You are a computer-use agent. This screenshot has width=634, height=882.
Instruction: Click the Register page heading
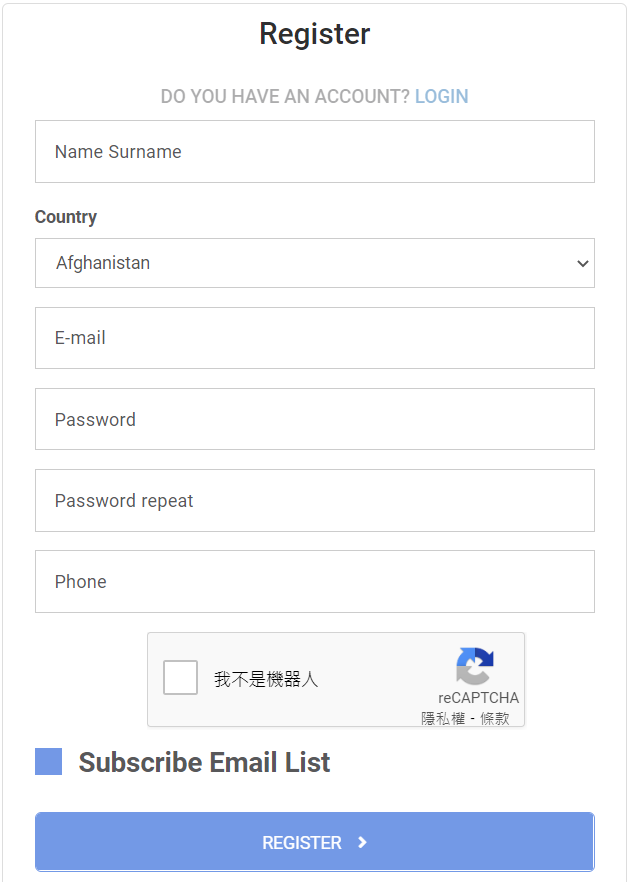tap(314, 34)
